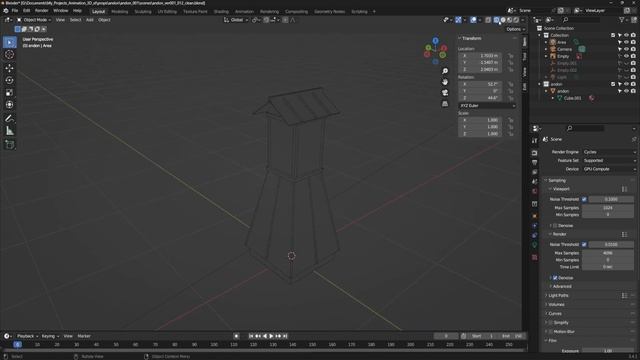Open the timeline Playback popover

(x=27, y=336)
